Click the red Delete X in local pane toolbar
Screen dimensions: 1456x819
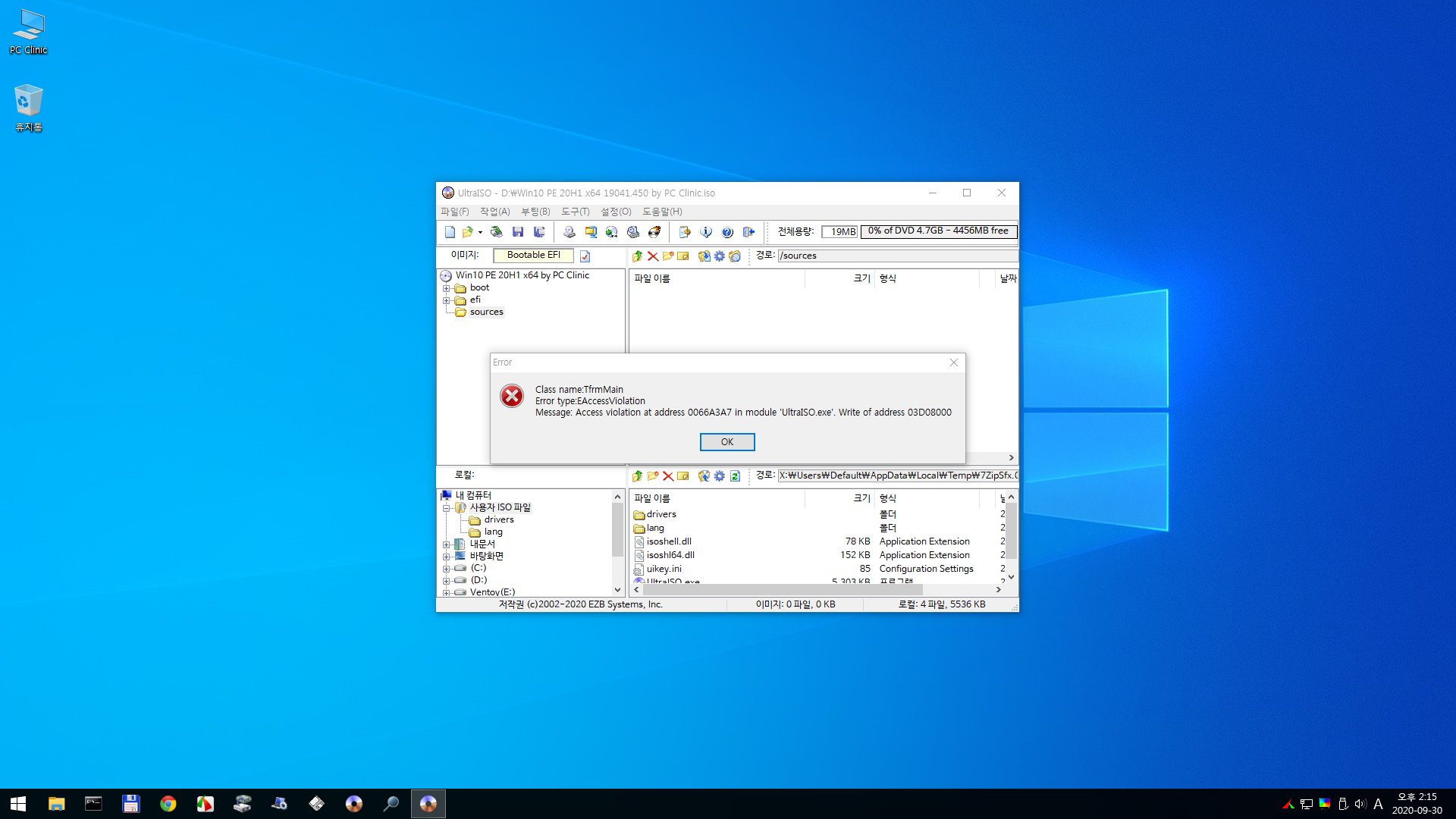(668, 476)
